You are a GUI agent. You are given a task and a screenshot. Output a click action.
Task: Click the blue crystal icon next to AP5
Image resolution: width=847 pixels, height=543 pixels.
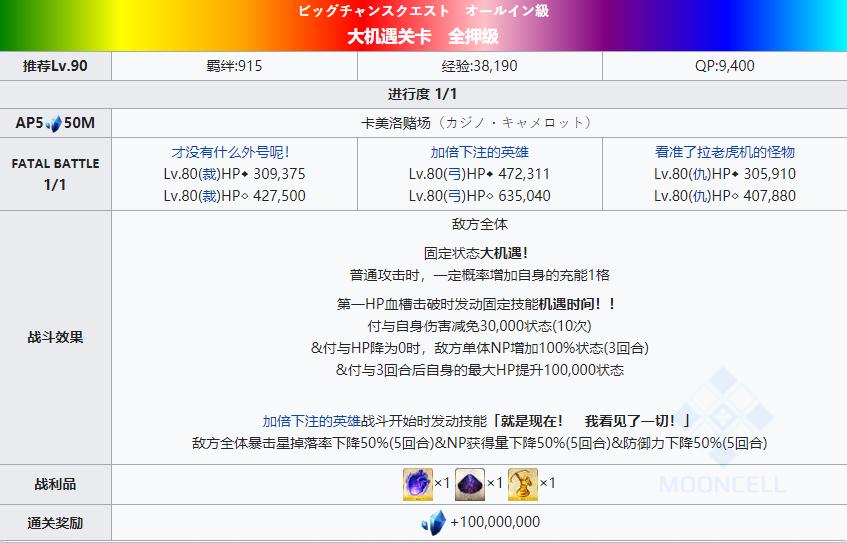coord(52,123)
